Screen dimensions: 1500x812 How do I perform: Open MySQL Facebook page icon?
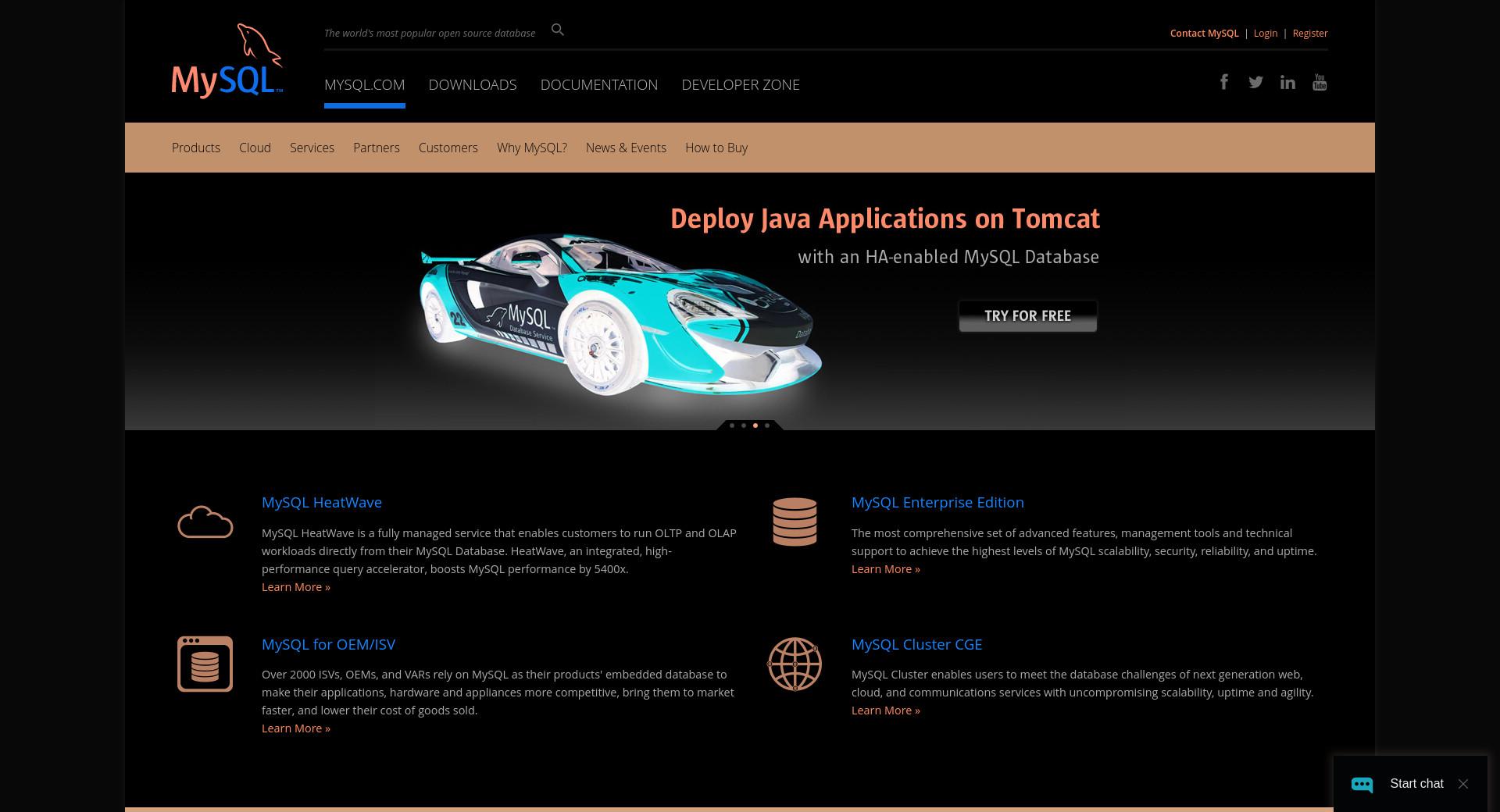[x=1224, y=82]
